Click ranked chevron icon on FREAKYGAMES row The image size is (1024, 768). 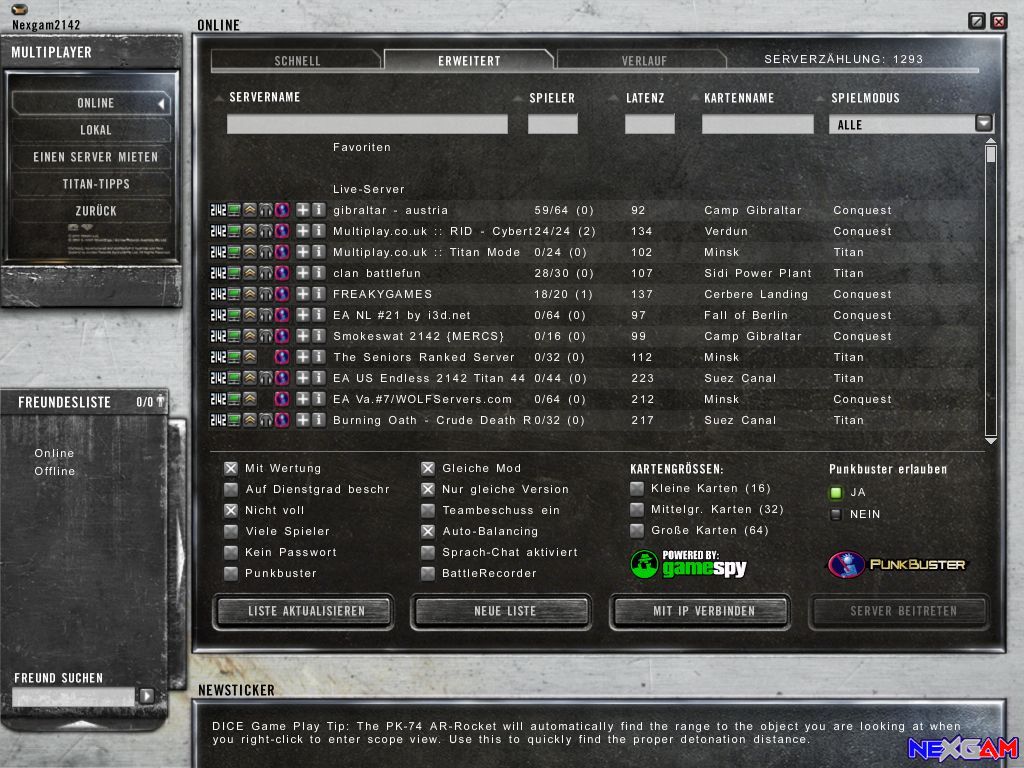pos(250,294)
